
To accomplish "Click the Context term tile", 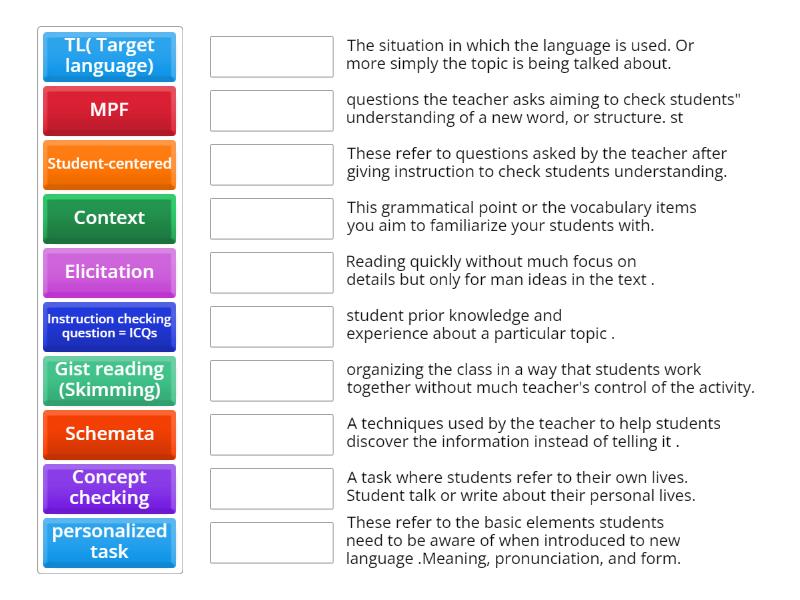I will [108, 218].
